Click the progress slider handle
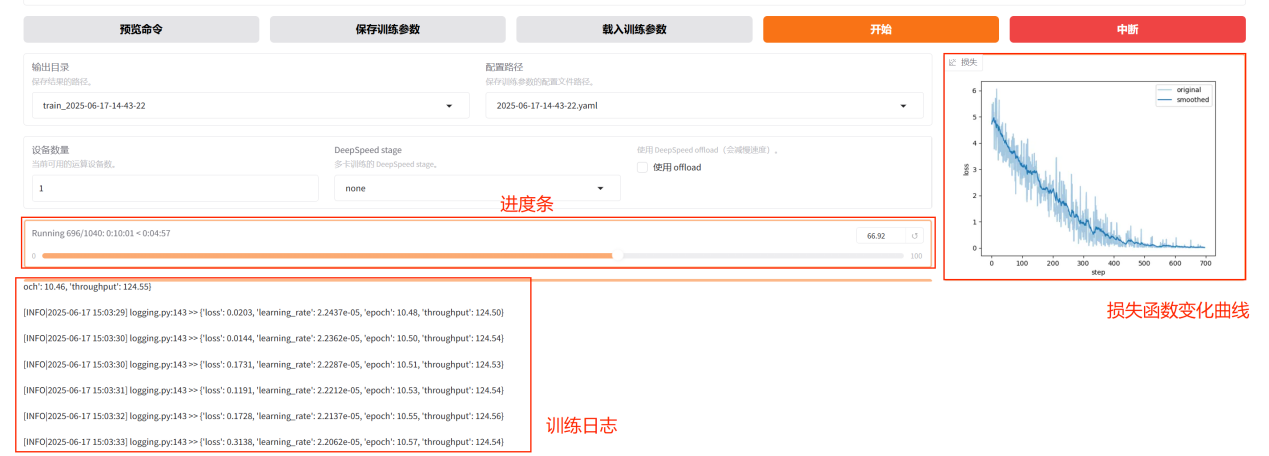The height and width of the screenshot is (456, 1269). click(617, 256)
